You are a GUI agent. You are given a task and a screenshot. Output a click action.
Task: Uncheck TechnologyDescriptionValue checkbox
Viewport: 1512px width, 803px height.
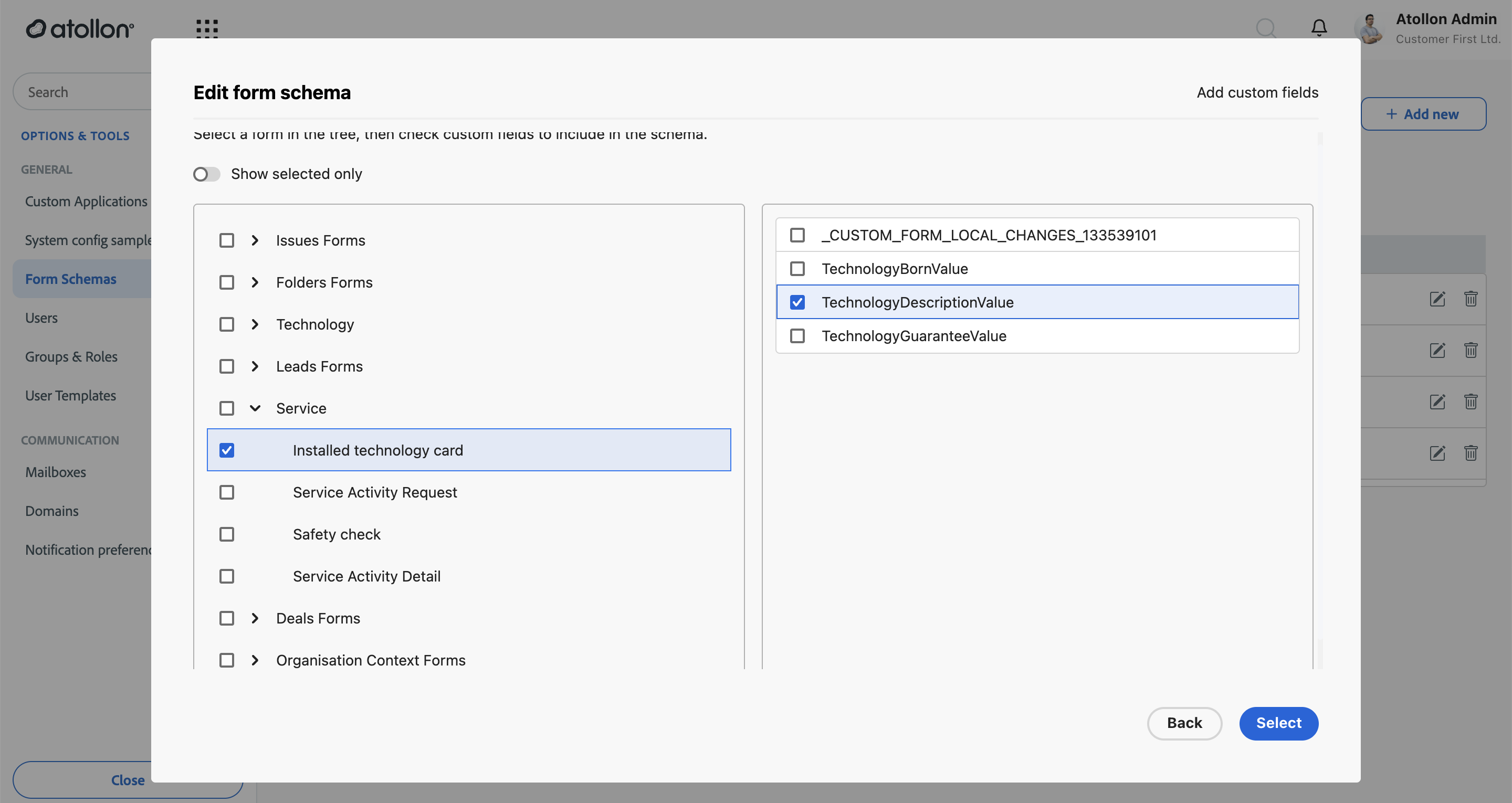coord(797,302)
